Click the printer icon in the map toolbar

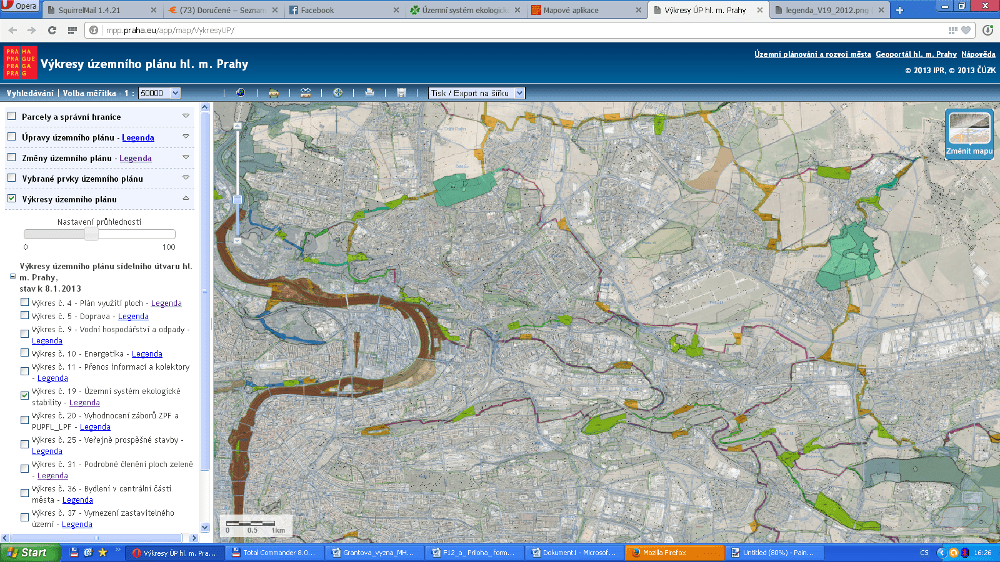[369, 93]
